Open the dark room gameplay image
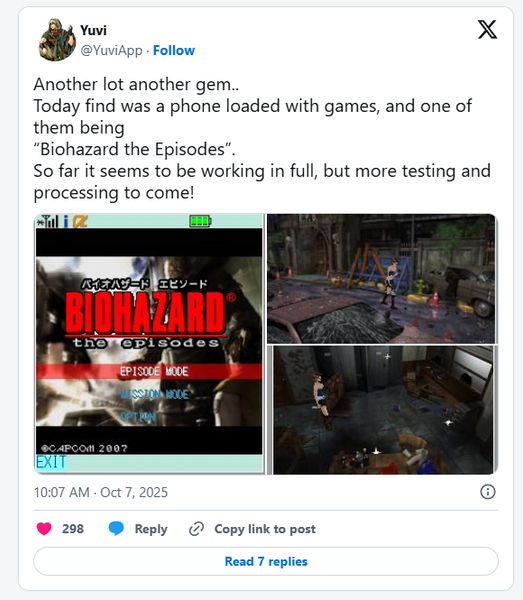523x600 pixels. [x=382, y=410]
